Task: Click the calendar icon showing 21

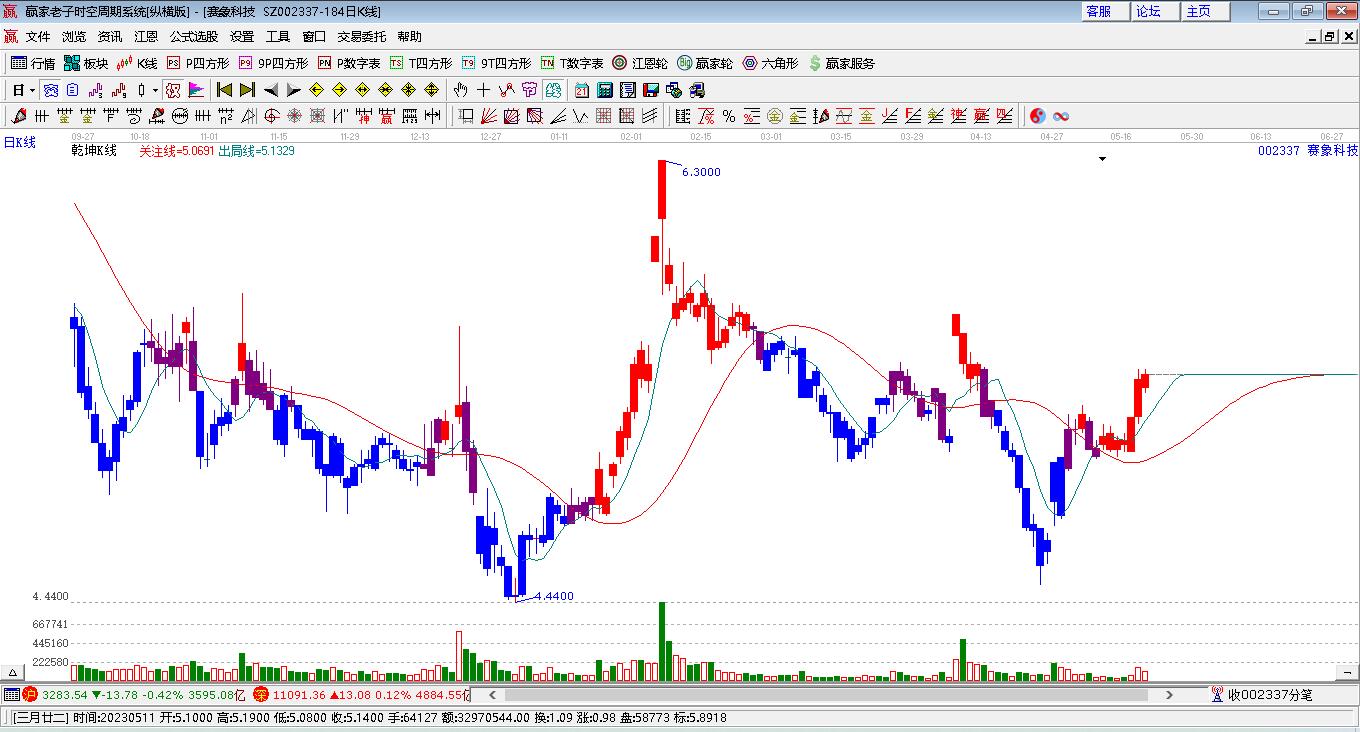Action: [x=582, y=90]
